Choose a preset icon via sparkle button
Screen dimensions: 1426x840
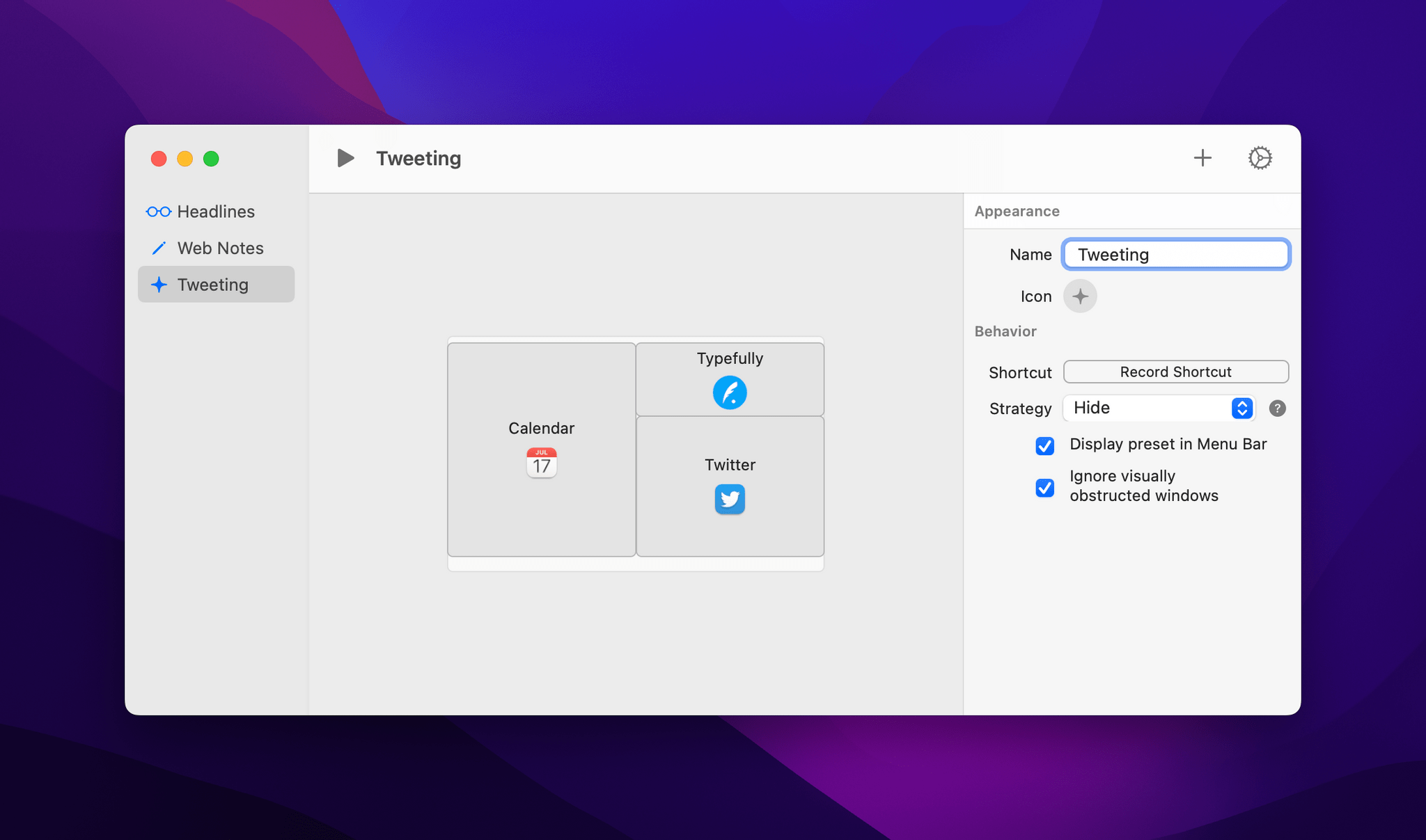(x=1080, y=296)
